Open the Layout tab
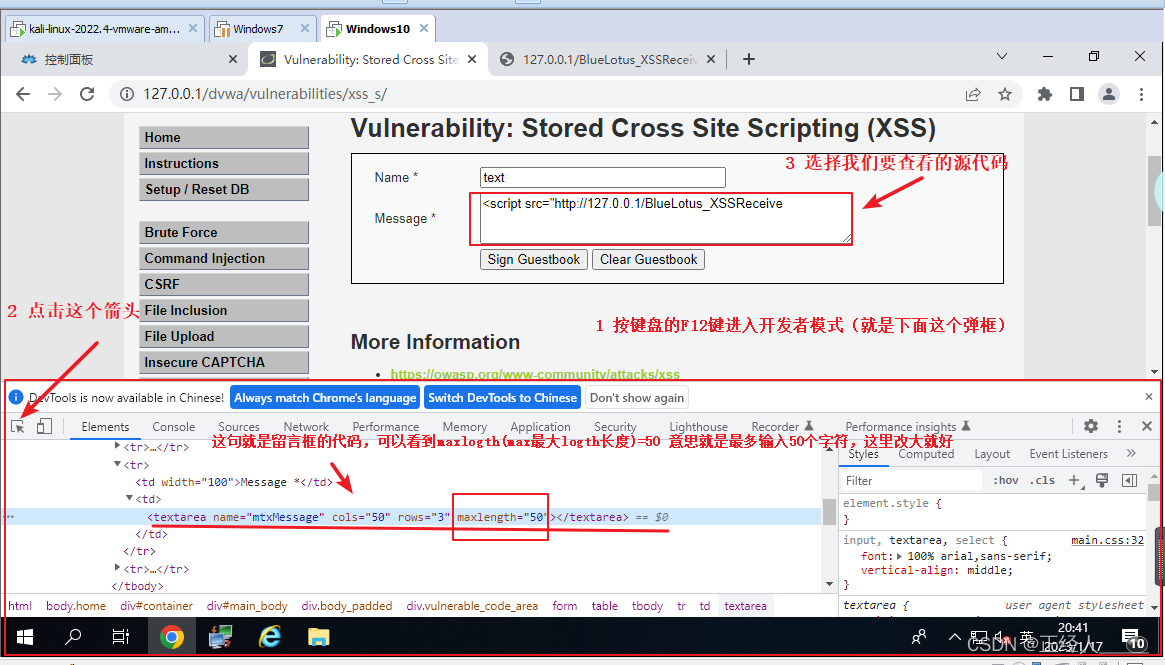This screenshot has width=1165, height=665. coord(992,453)
